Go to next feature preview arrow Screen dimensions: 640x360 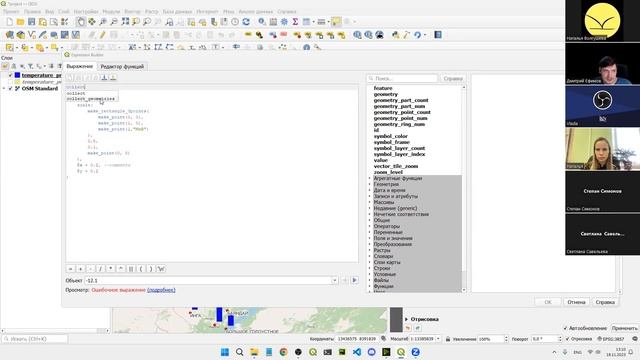pos(354,280)
